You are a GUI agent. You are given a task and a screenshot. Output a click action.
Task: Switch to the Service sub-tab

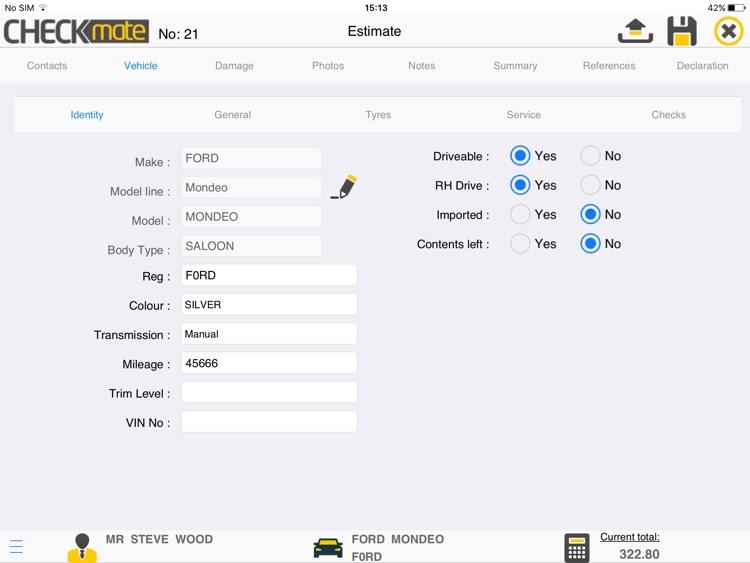524,115
